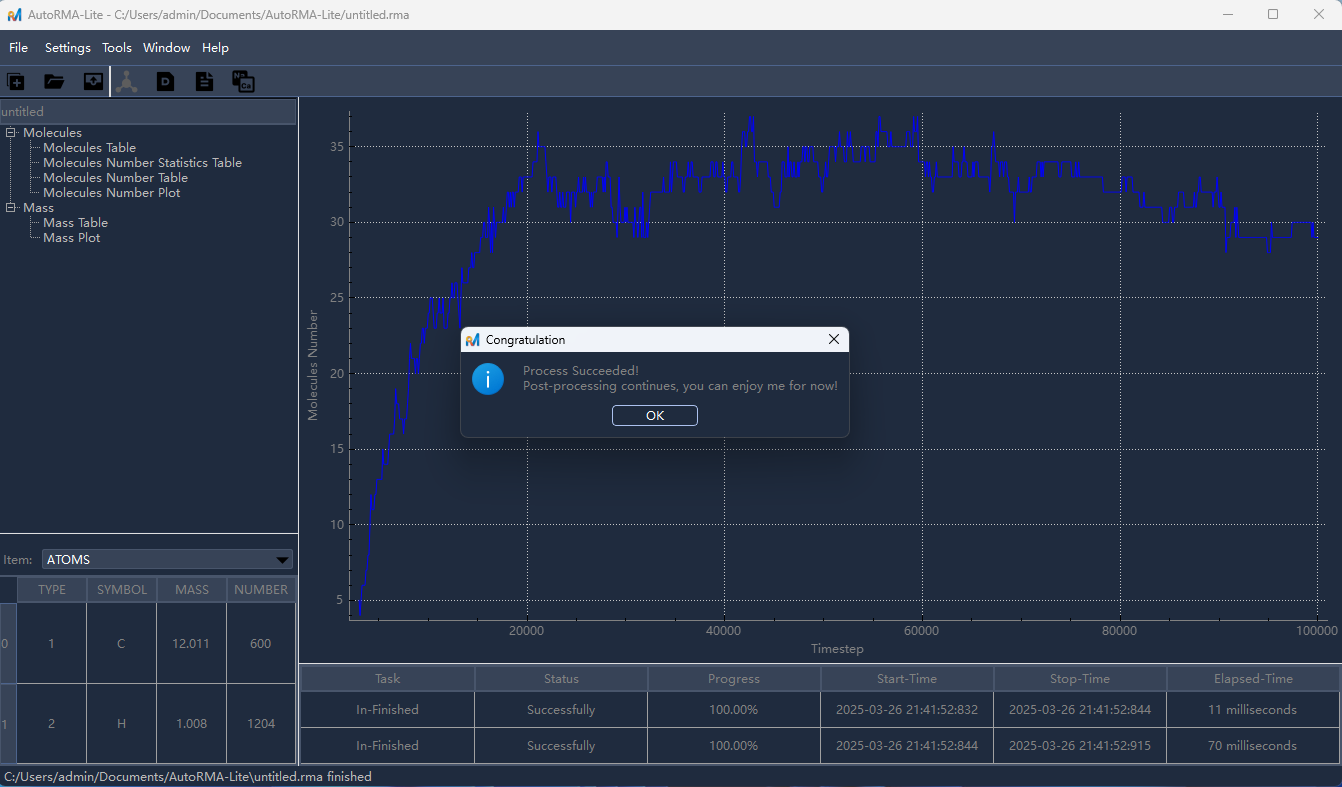Click the Na/Ca elements toolbar icon
Screen dimensions: 1342x787
click(243, 82)
